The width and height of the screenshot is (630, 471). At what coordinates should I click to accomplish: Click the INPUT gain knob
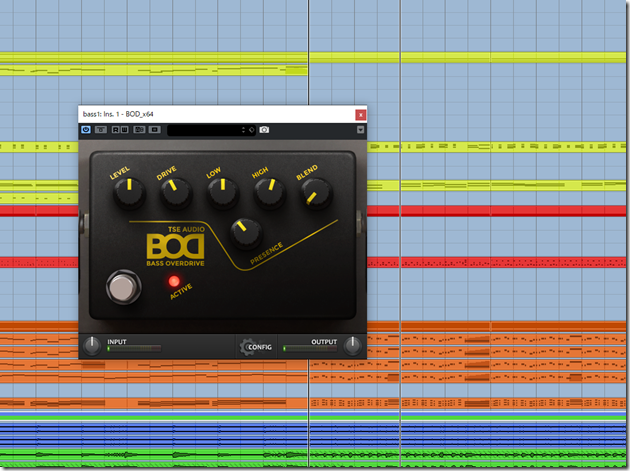coord(93,346)
